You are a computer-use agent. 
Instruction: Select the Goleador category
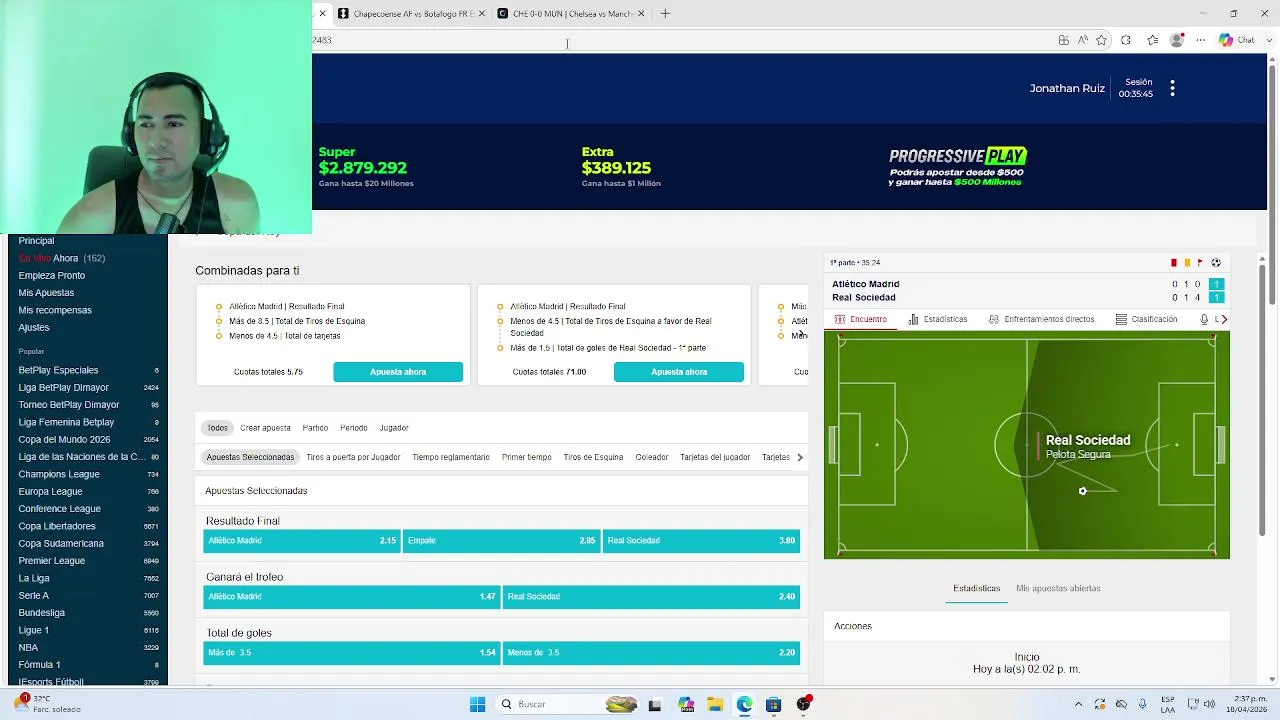pos(651,457)
